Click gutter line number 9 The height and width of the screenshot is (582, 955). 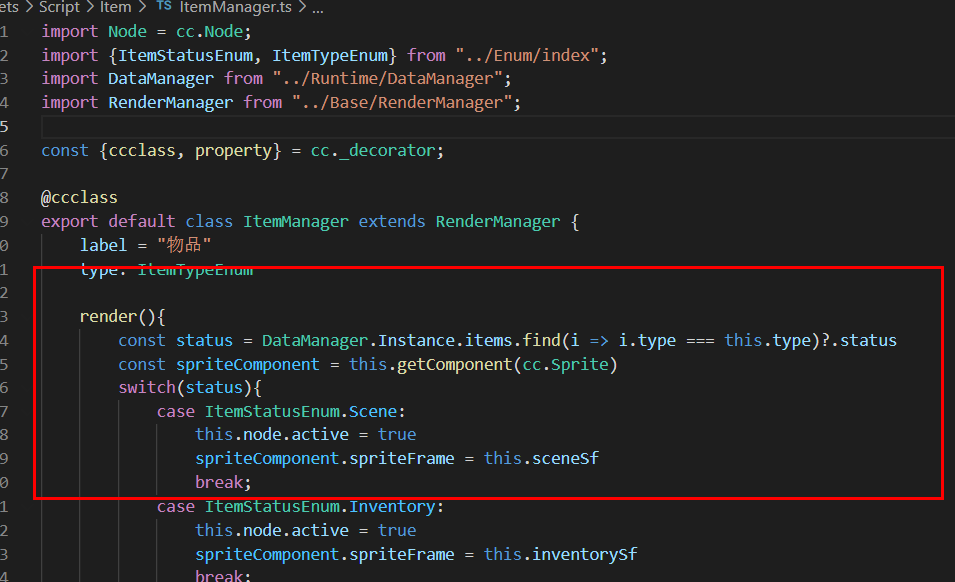click(4, 222)
